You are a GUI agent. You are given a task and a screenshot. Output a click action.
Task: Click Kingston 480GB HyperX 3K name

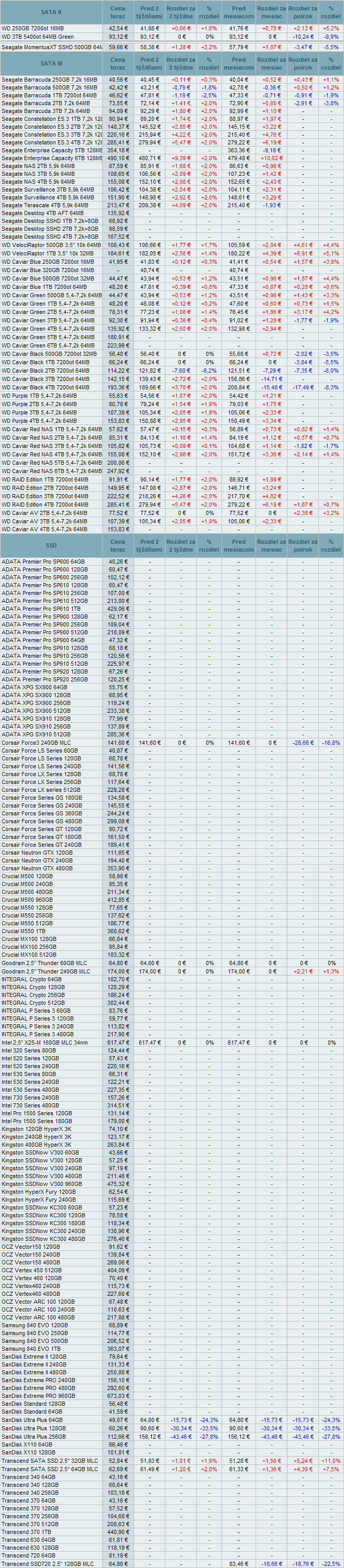(x=37, y=1145)
